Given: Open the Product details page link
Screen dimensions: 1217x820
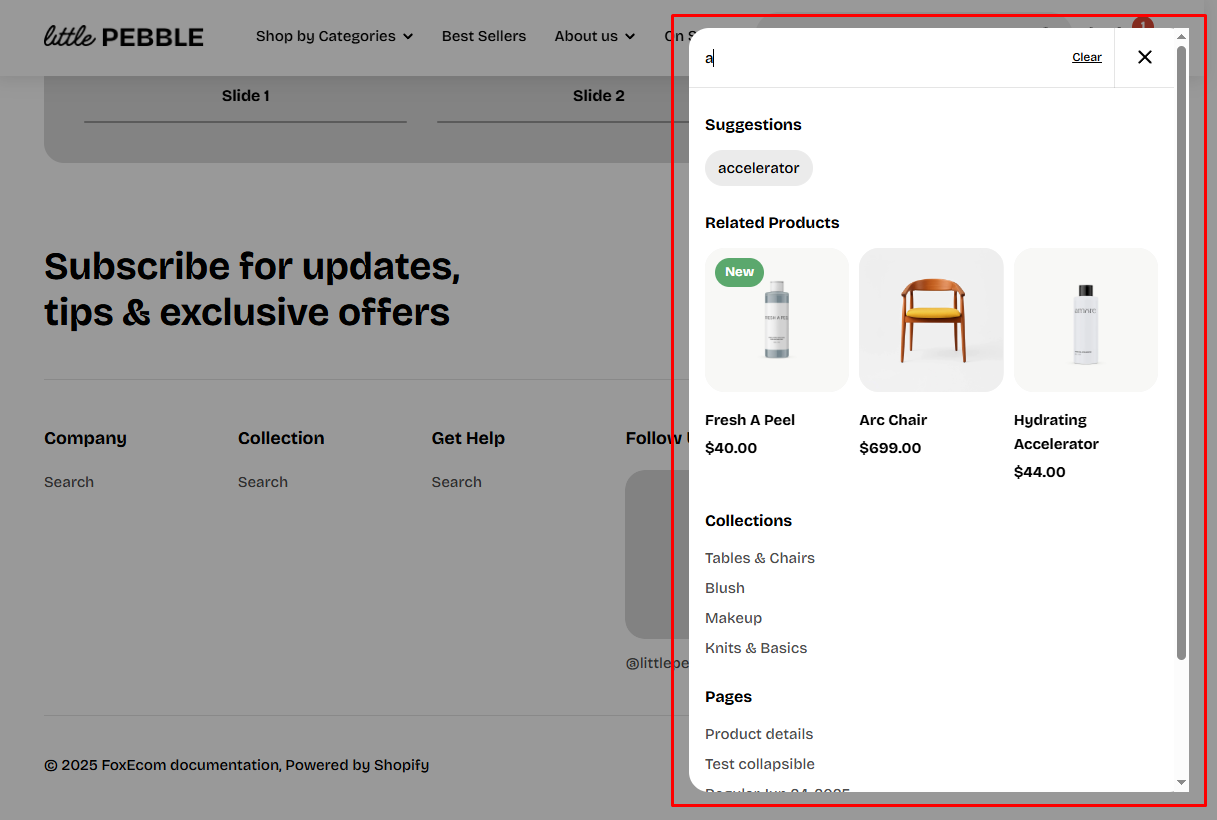Looking at the screenshot, I should click(758, 734).
